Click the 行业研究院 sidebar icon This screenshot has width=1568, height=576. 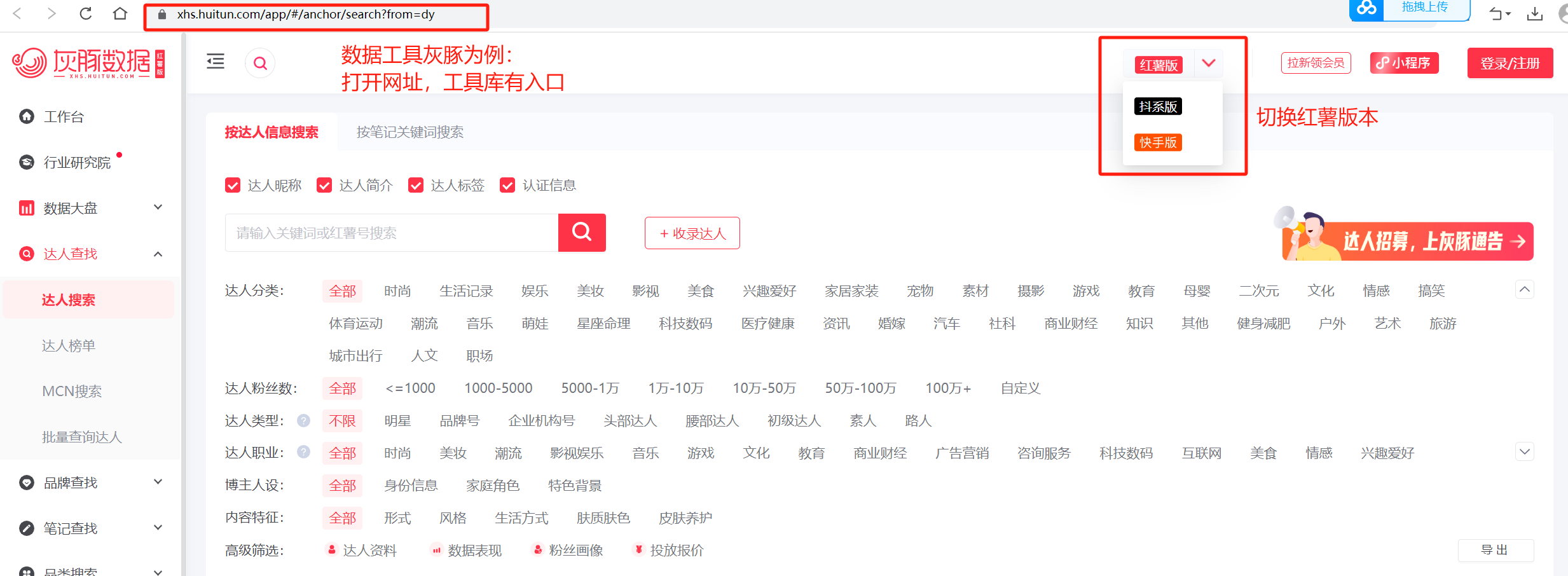(x=27, y=162)
